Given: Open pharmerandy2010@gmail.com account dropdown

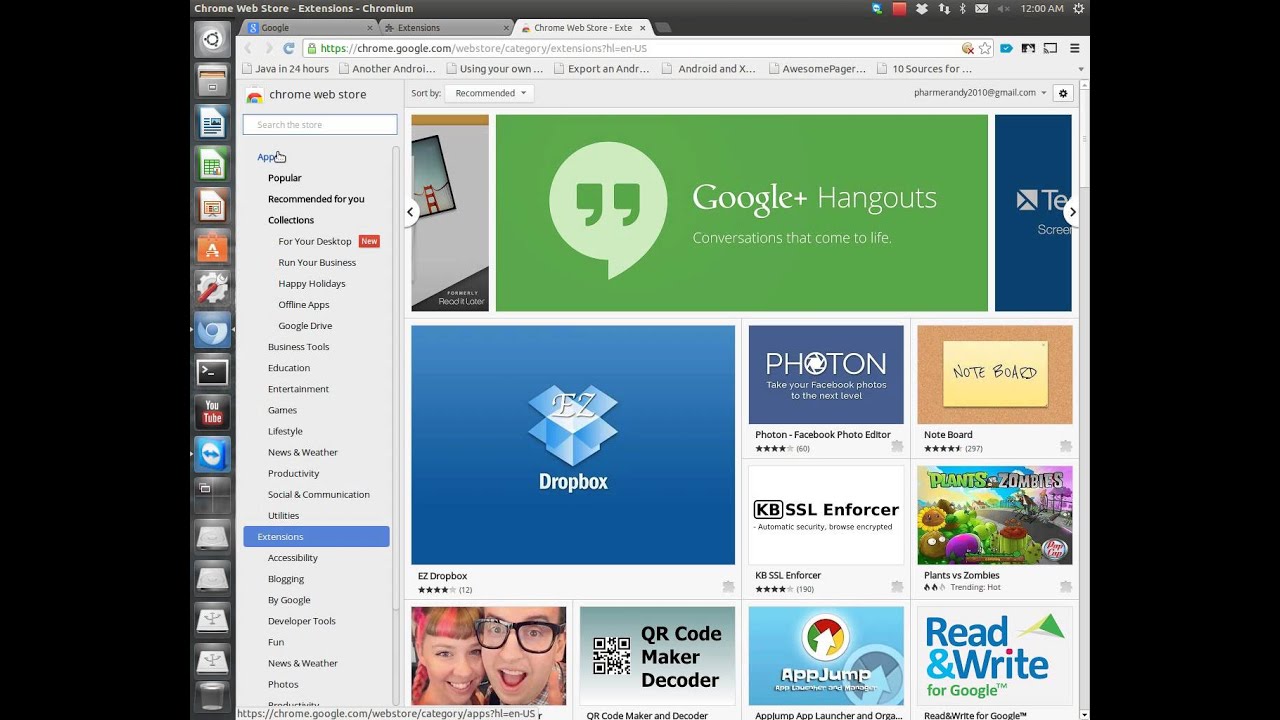Looking at the screenshot, I should coord(980,93).
